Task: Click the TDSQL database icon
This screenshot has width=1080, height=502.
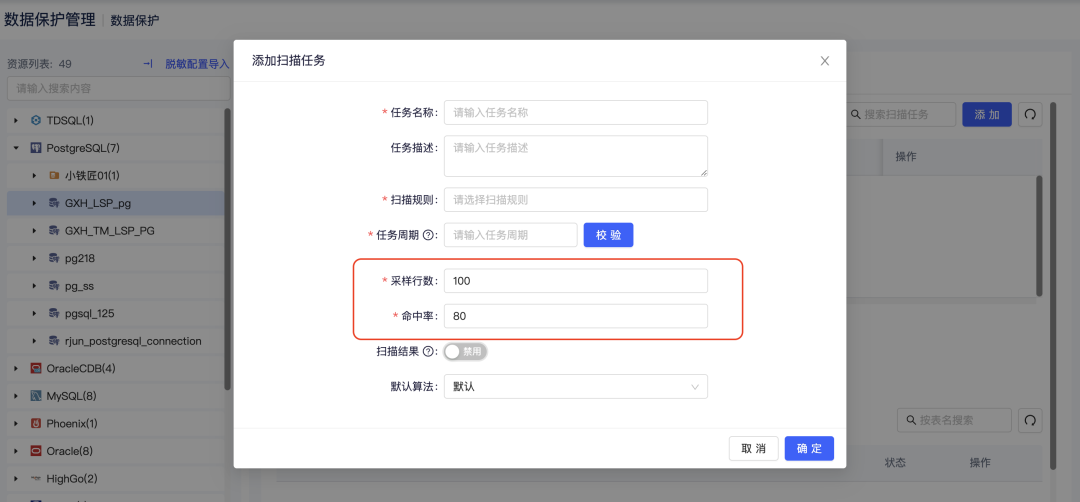Action: coord(36,121)
